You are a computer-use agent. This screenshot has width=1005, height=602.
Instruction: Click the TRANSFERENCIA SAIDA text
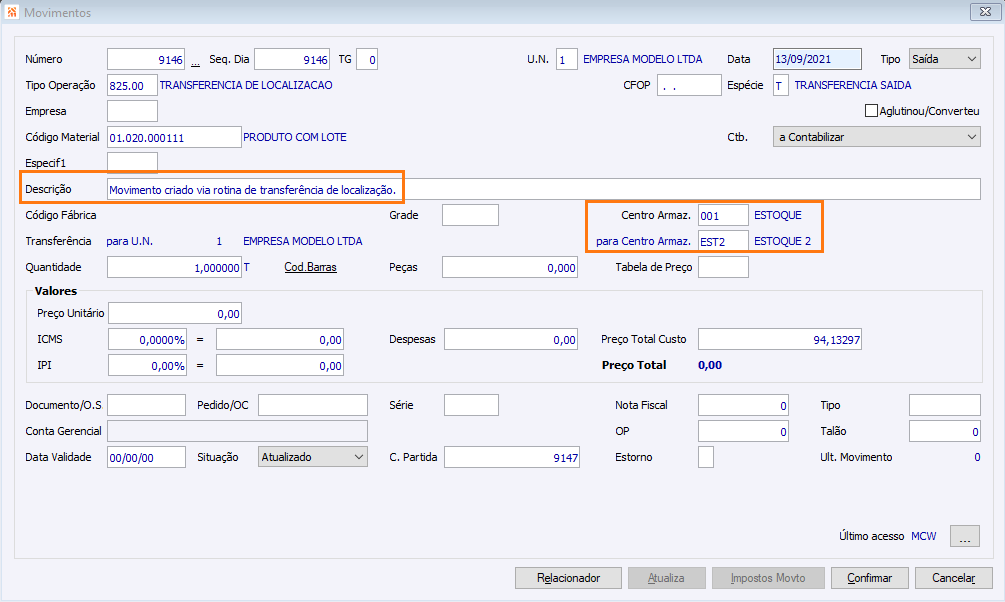coord(852,85)
